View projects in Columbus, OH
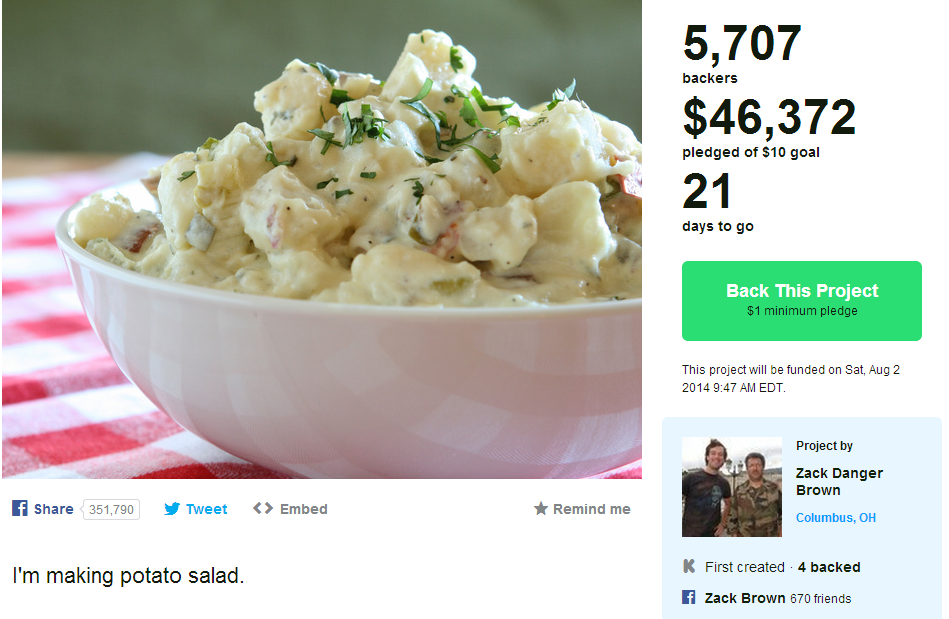This screenshot has height=619, width=949. click(838, 518)
